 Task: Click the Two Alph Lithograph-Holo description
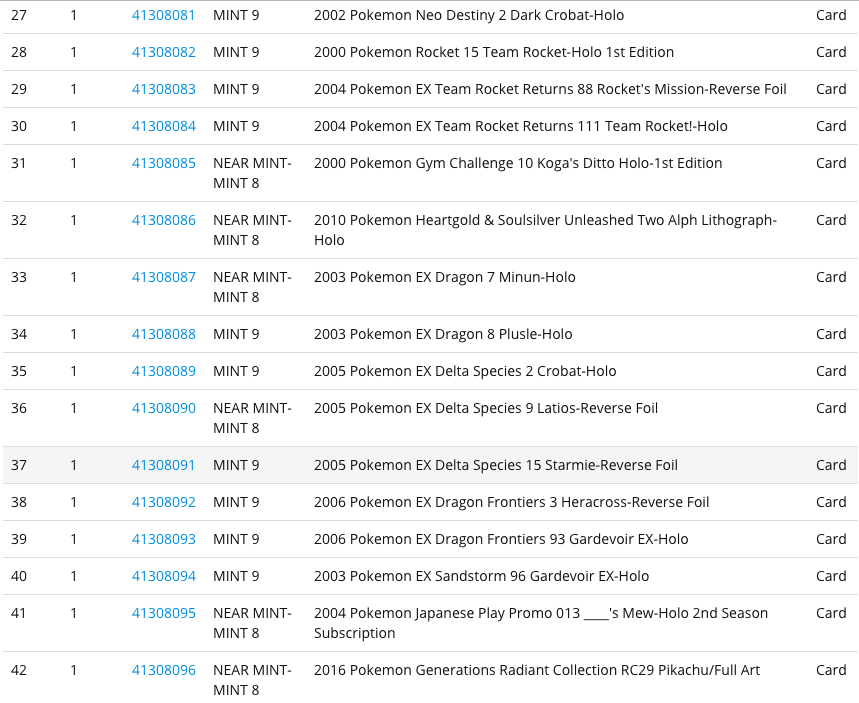tap(545, 230)
